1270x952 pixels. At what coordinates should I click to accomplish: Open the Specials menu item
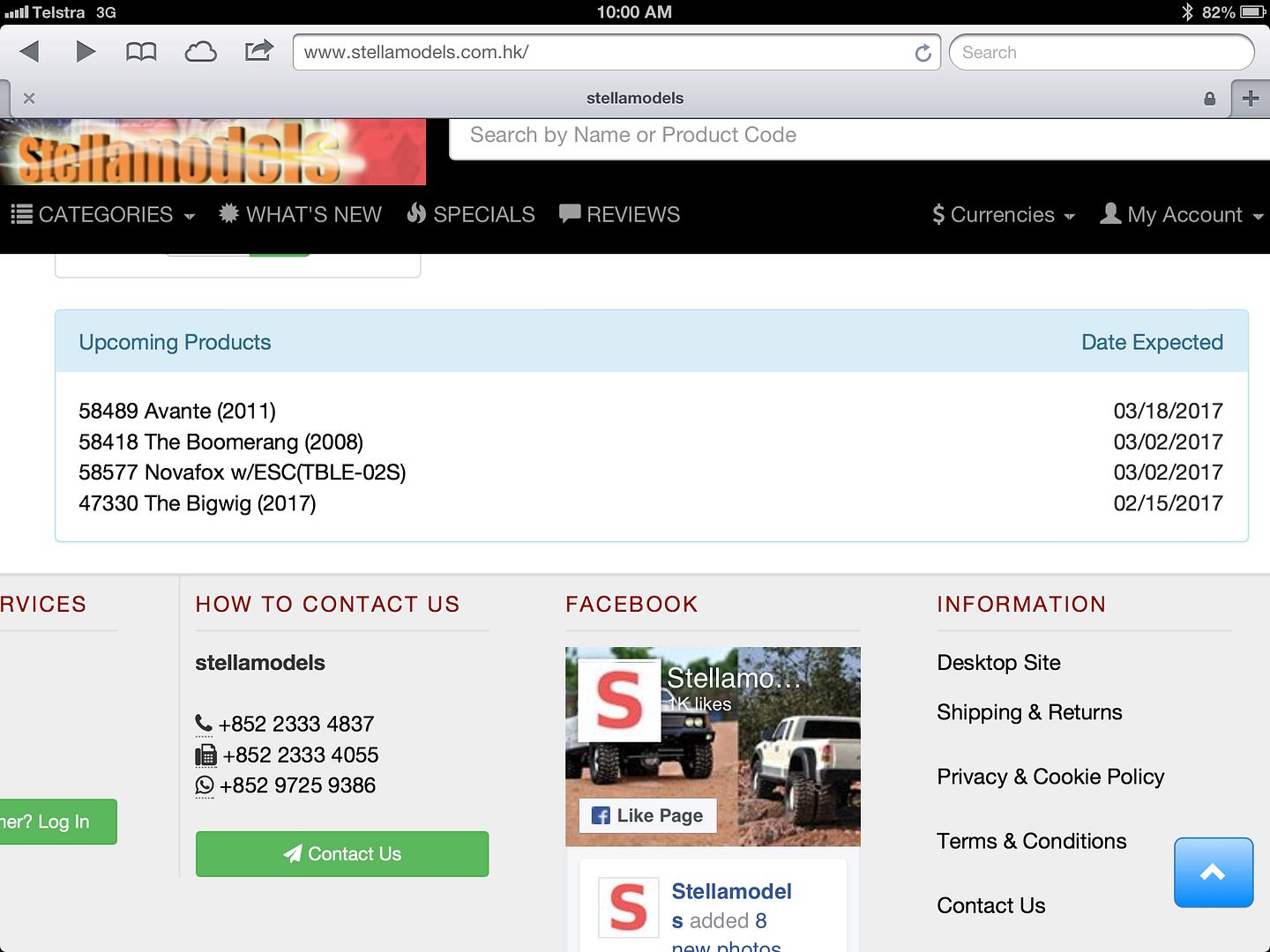pos(471,214)
